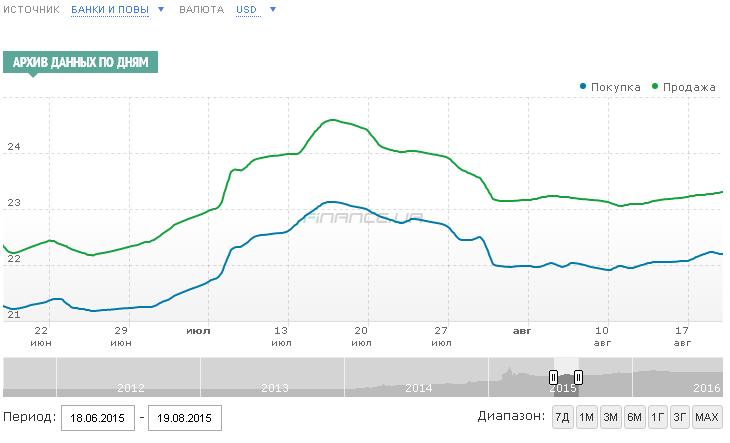Jump to 2016 in the navigator timeline

pyautogui.click(x=706, y=387)
